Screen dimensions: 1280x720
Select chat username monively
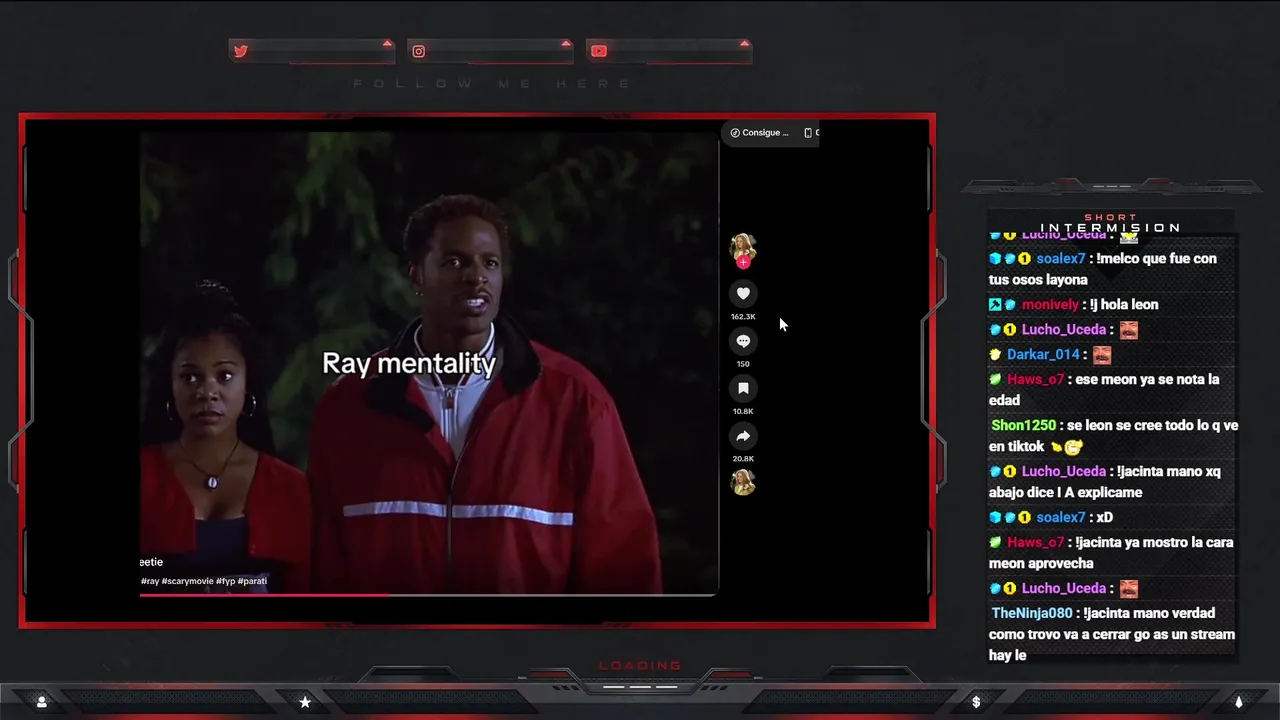pyautogui.click(x=1050, y=305)
